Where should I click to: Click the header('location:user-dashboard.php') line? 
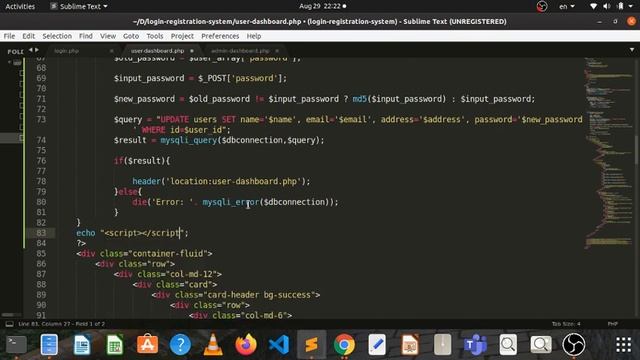coord(221,181)
